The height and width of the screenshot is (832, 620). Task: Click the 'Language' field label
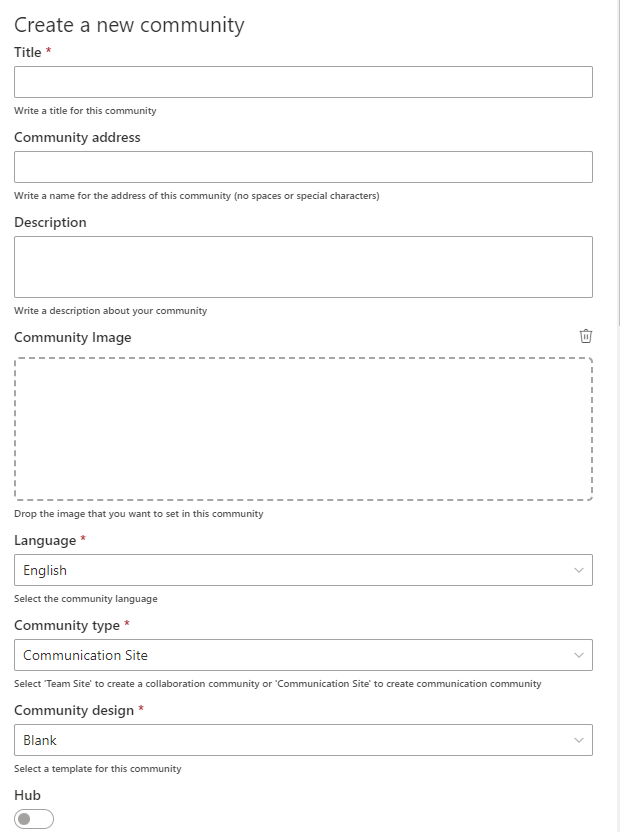45,541
